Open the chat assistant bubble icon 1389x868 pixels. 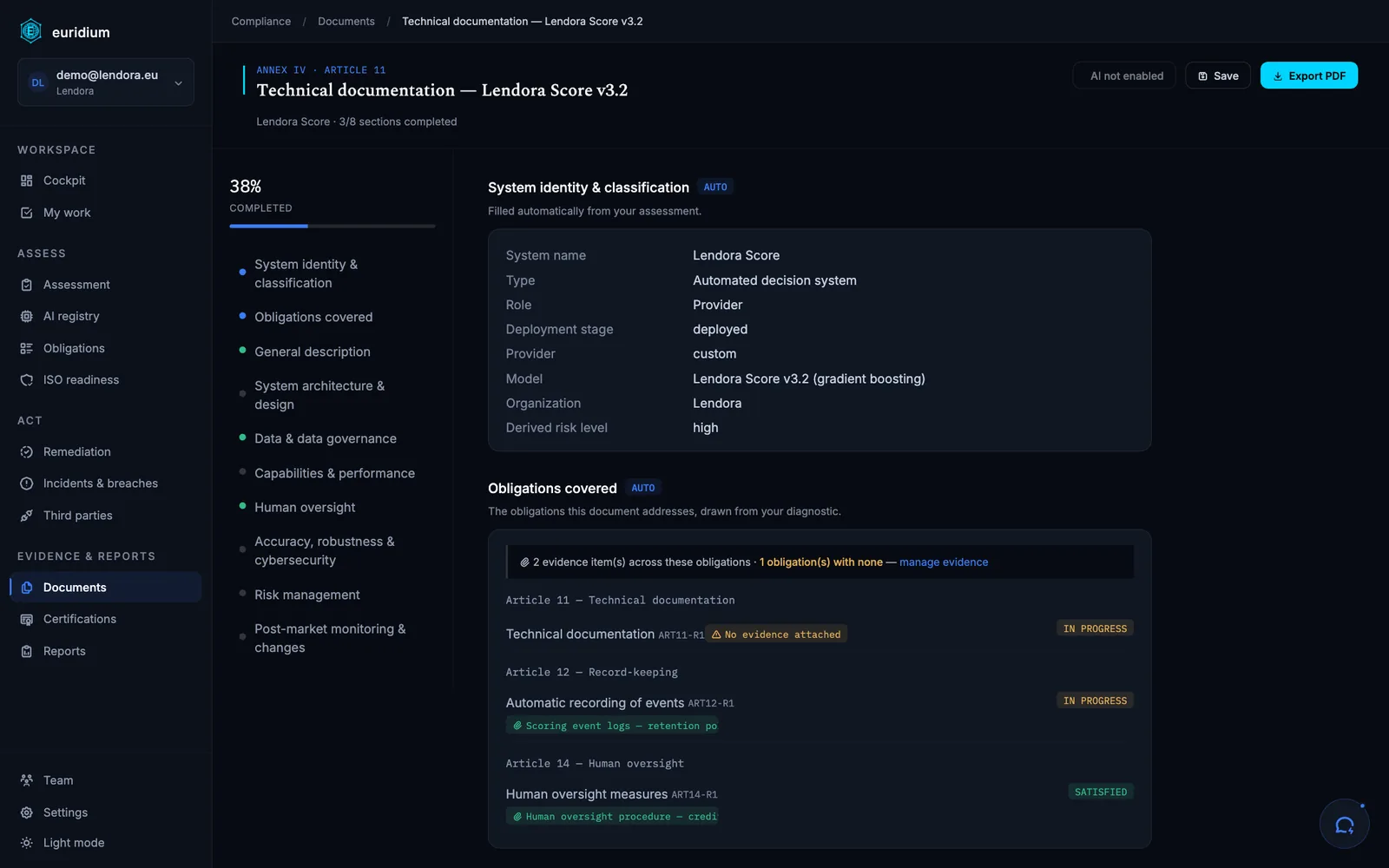[1344, 825]
